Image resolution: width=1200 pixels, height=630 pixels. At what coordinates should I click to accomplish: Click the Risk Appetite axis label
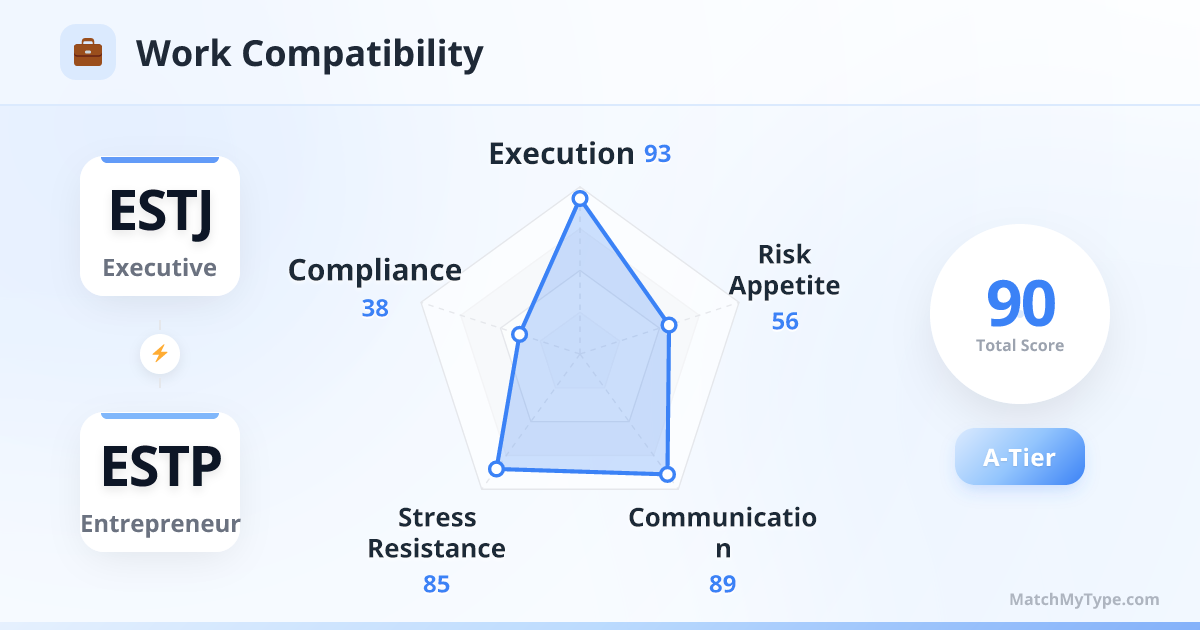point(784,270)
